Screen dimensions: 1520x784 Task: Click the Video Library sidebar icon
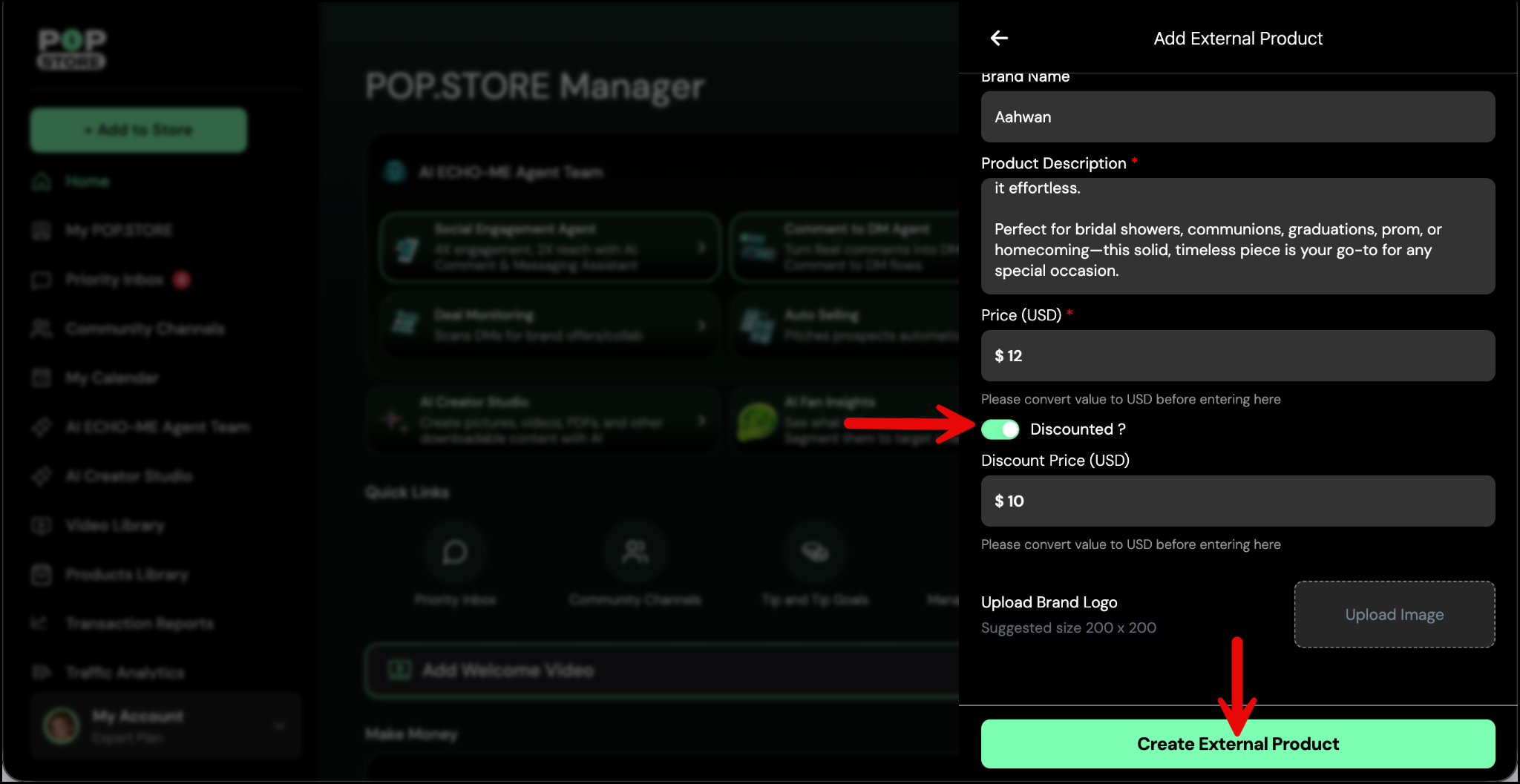click(x=42, y=526)
